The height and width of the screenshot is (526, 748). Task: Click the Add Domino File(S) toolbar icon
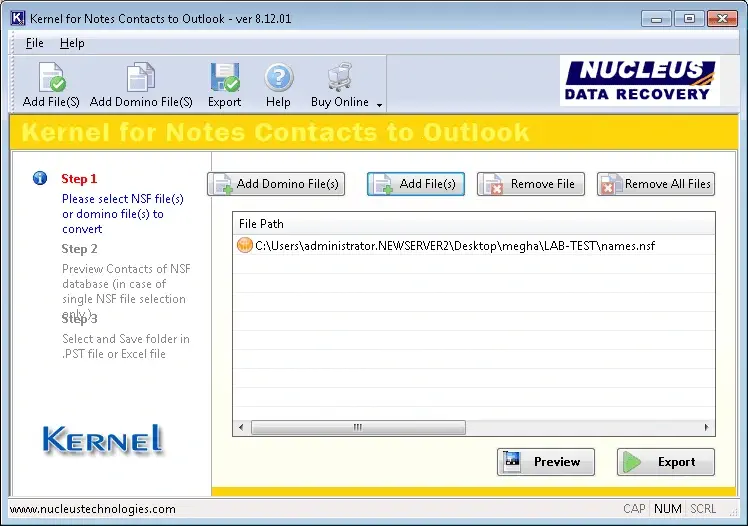coord(141,77)
